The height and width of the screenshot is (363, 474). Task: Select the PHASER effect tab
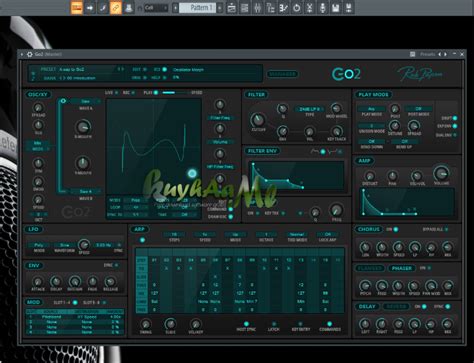(402, 268)
